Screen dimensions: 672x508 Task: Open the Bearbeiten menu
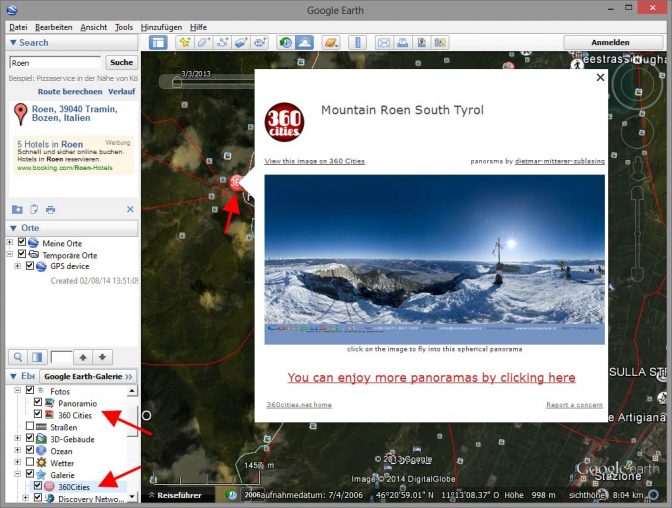tap(54, 27)
